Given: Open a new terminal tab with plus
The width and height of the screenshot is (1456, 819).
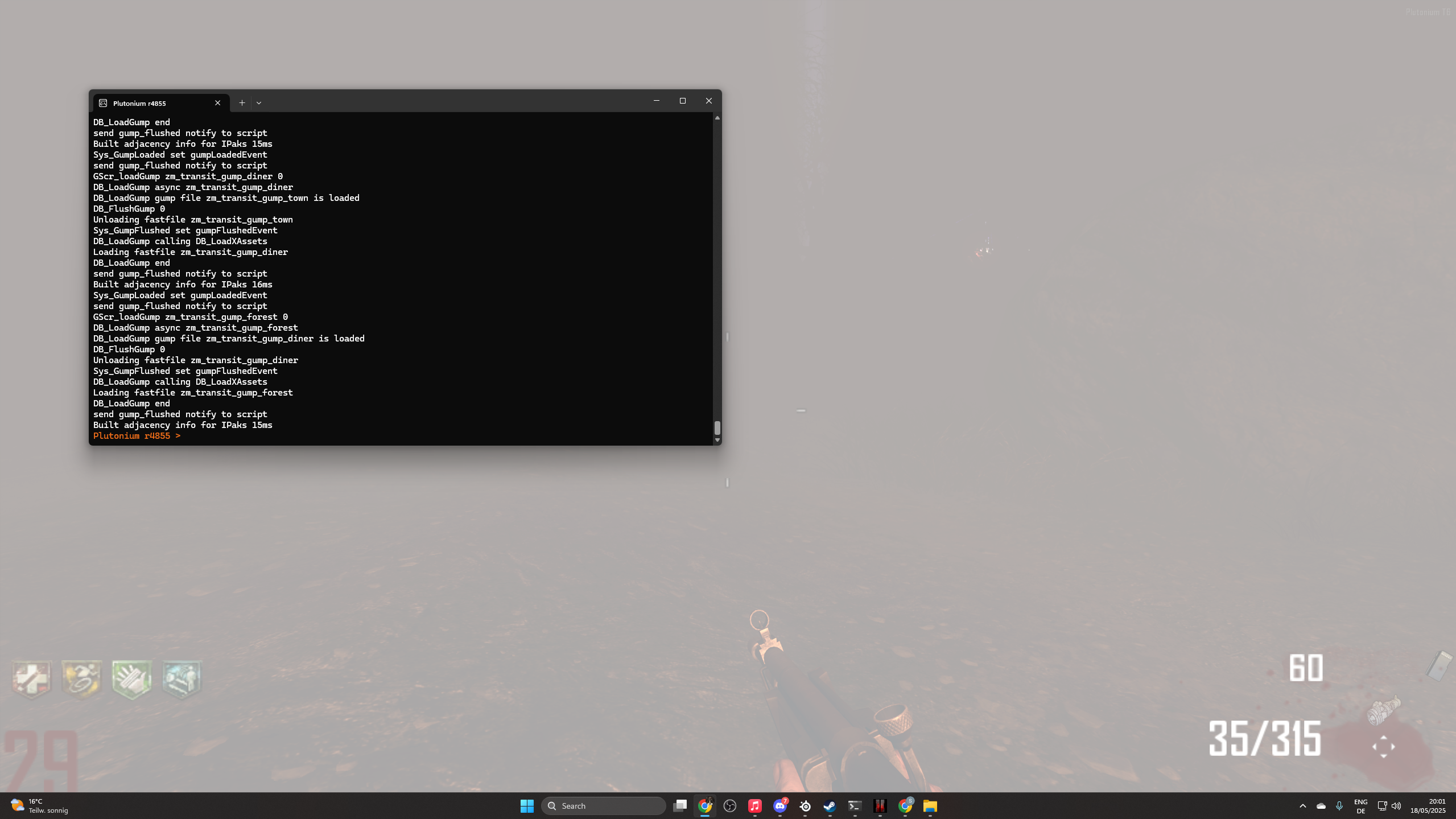Looking at the screenshot, I should click(x=242, y=103).
